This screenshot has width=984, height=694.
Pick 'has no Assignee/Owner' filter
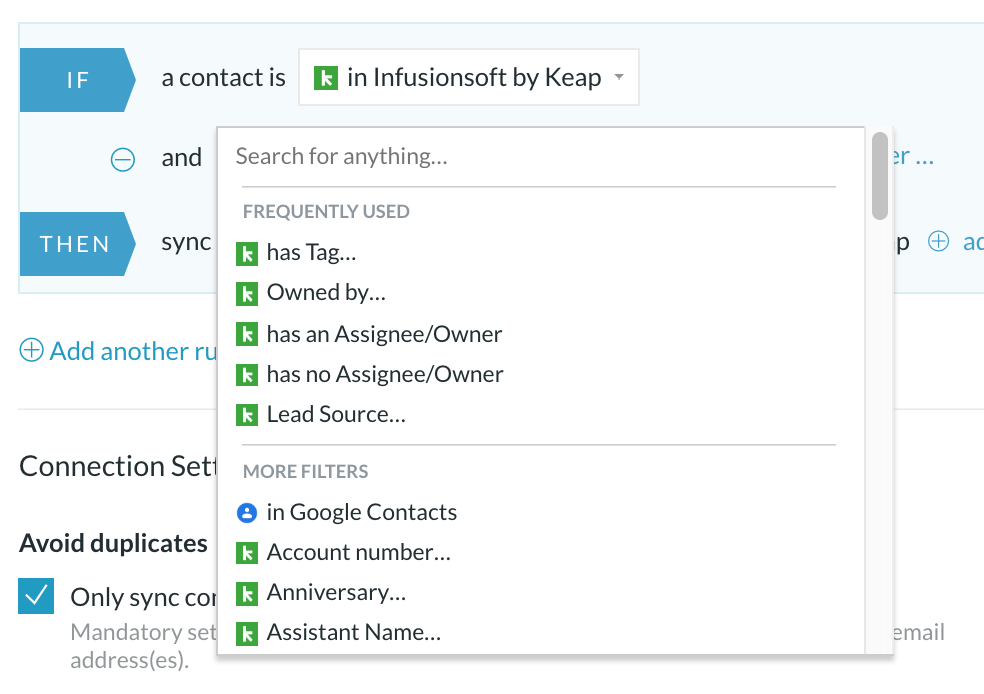click(385, 374)
